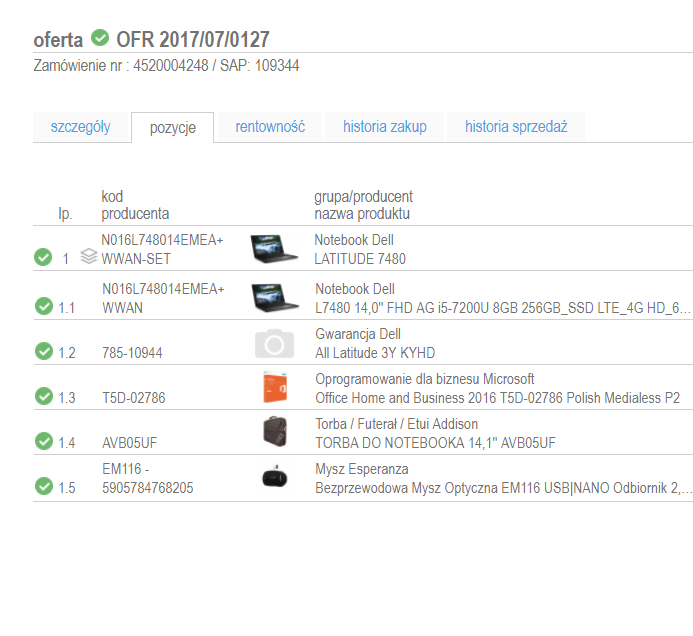
Task: Click the Addison notebook bag thumbnail
Action: click(x=274, y=434)
